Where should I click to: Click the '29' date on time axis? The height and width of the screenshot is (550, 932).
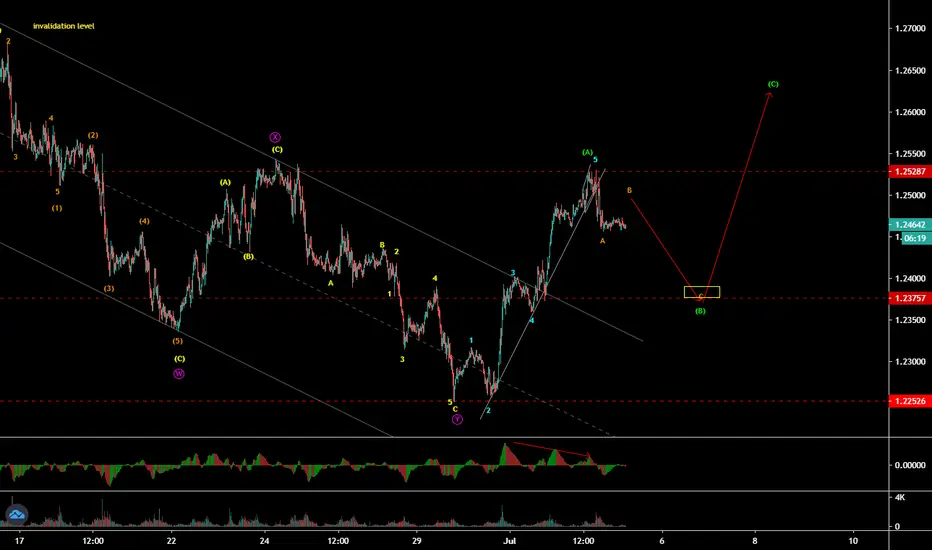point(417,540)
